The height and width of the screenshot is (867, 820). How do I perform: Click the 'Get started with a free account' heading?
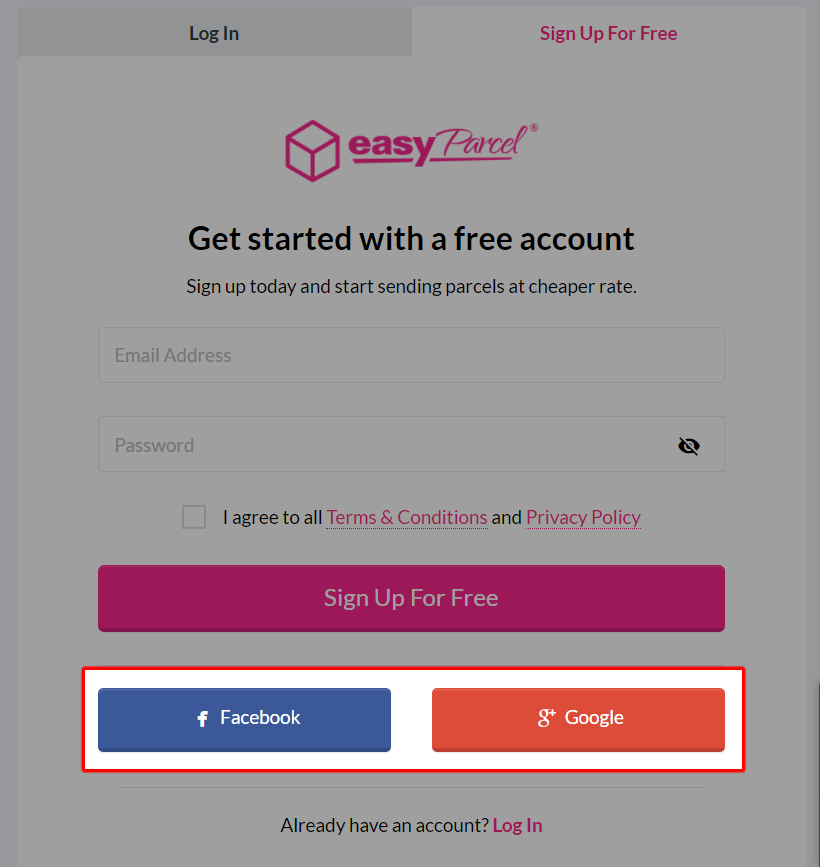410,238
